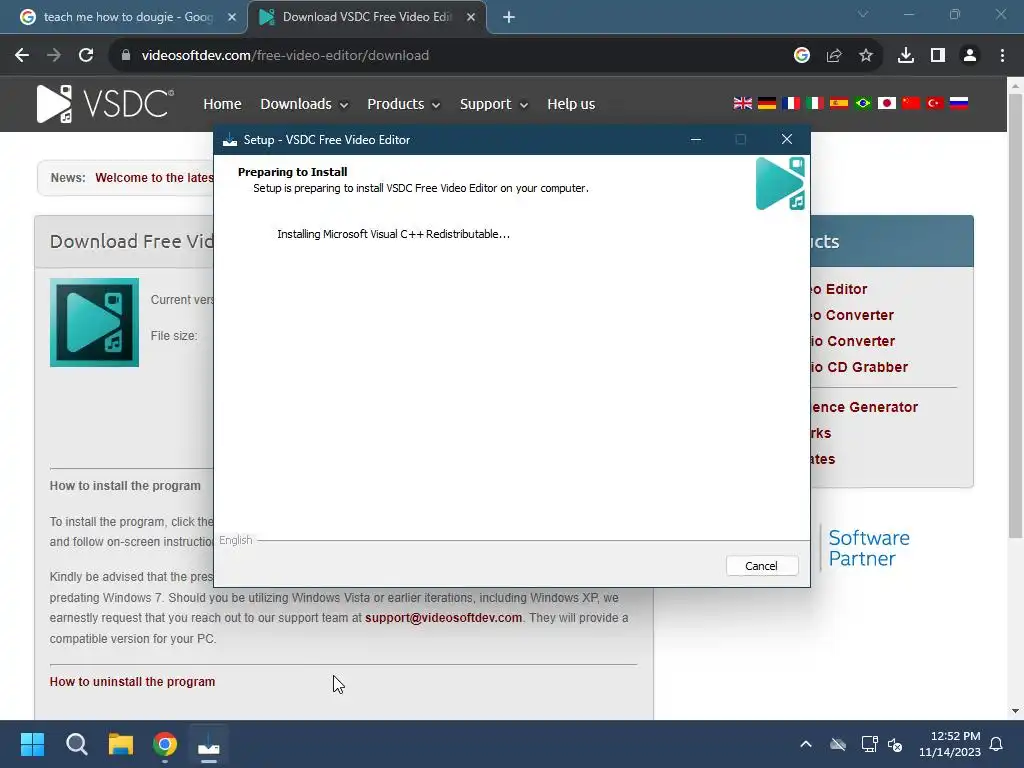Click the browser forward arrow
Image resolution: width=1024 pixels, height=768 pixels.
coord(54,56)
